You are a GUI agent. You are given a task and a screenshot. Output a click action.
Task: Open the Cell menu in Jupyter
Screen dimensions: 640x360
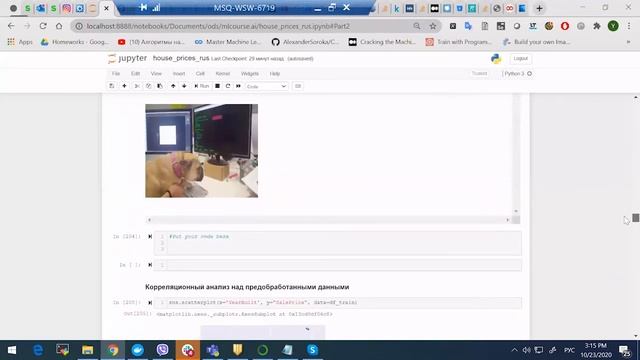tap(200, 73)
